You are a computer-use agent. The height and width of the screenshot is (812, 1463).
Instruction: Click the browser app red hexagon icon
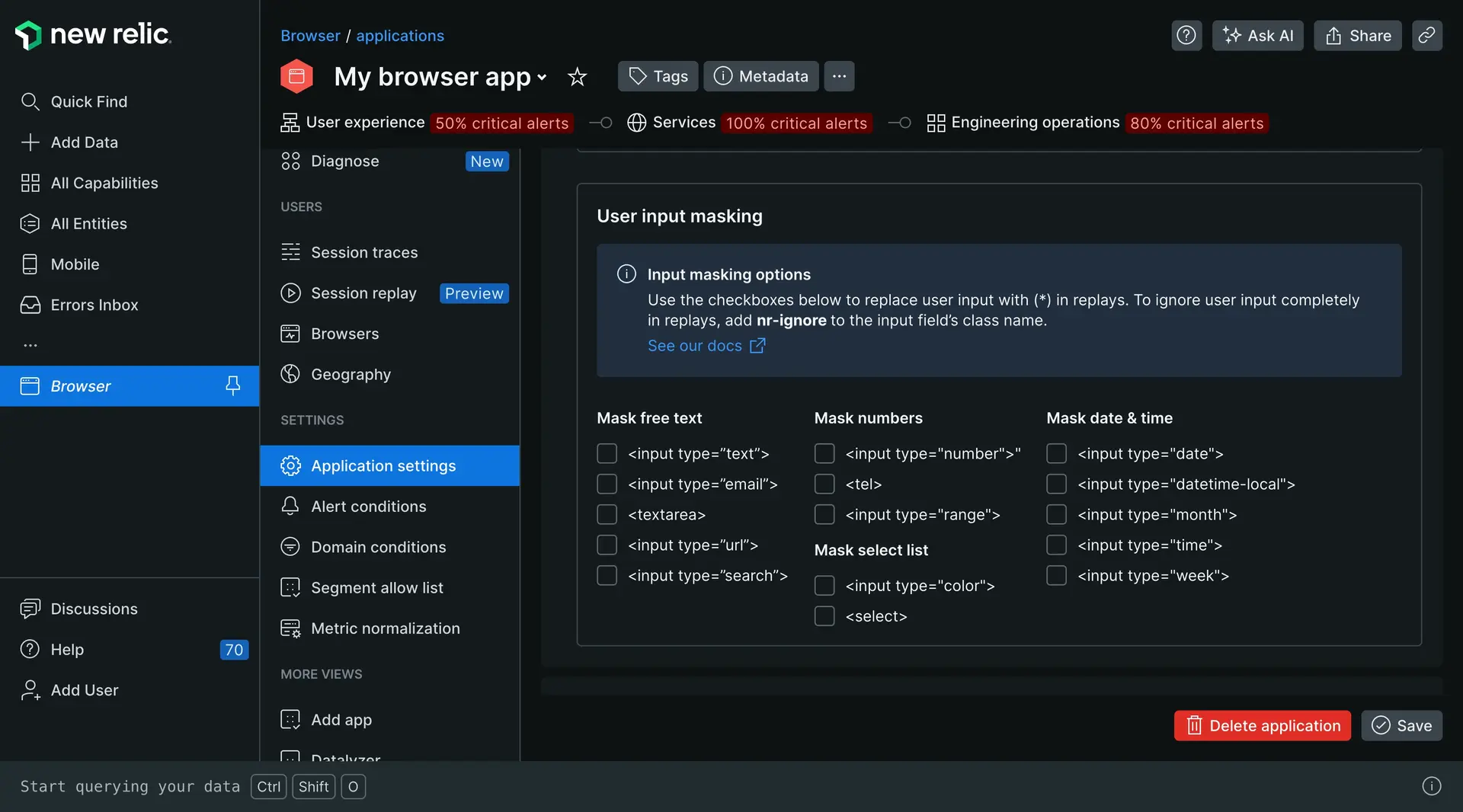coord(296,76)
